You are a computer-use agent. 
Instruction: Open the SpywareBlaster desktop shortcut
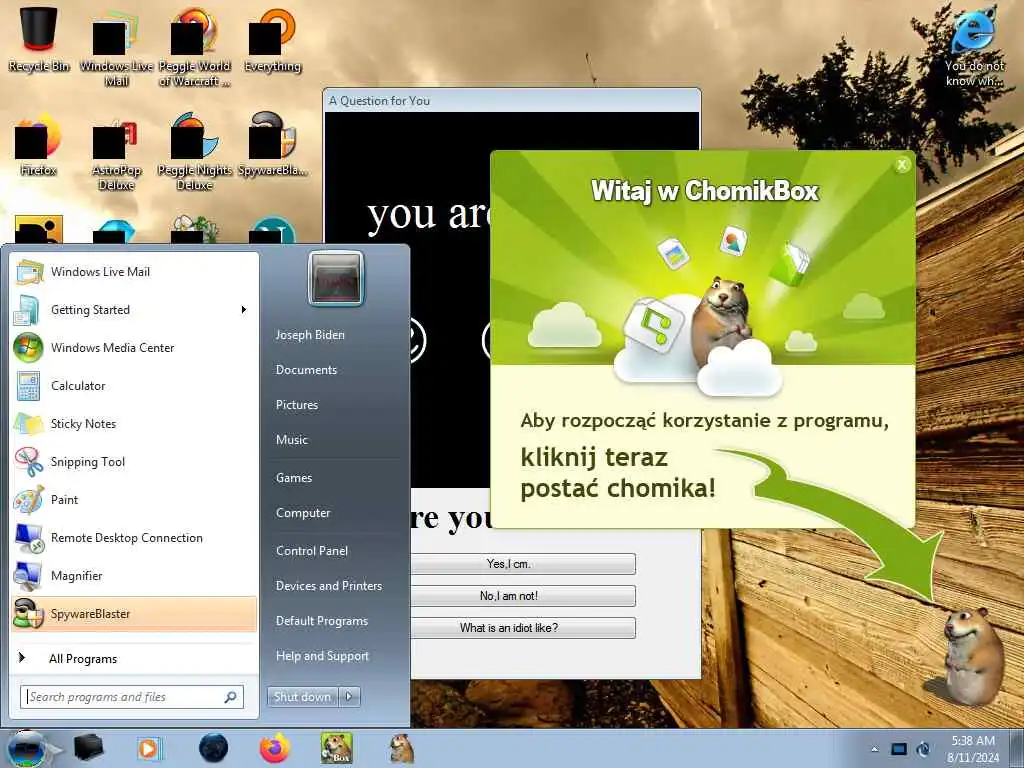click(272, 144)
